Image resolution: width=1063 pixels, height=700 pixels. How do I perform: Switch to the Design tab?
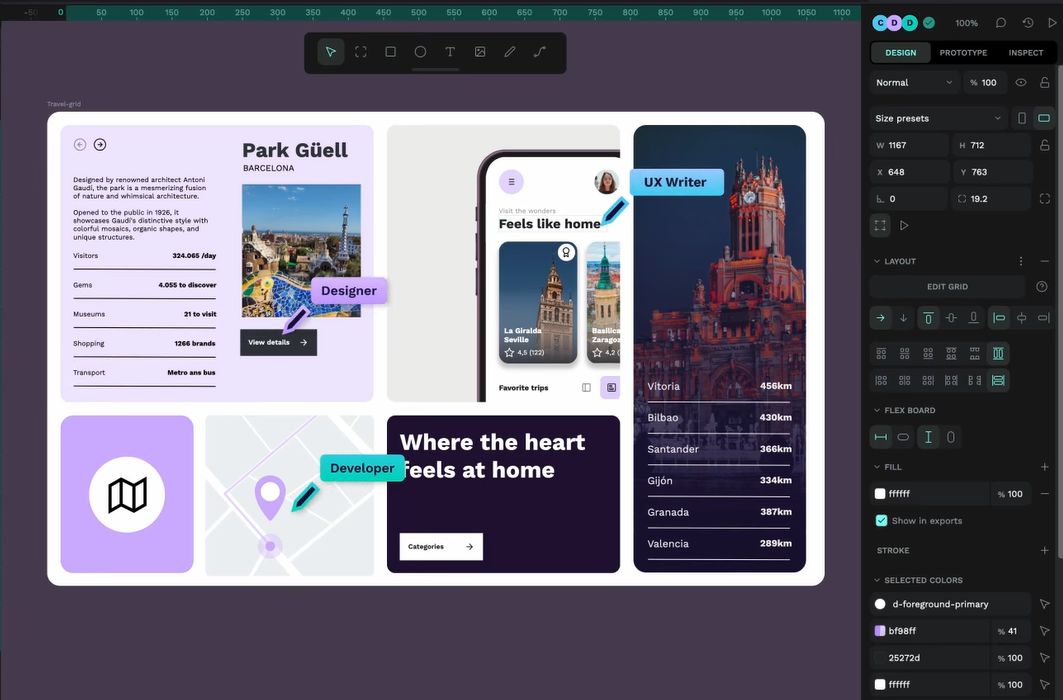[x=900, y=53]
